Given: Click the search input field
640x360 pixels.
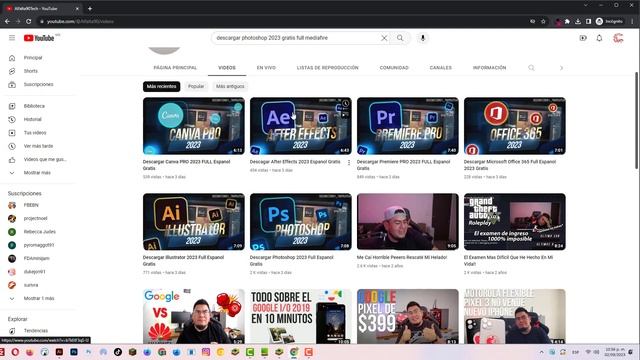Looking at the screenshot, I should tap(296, 38).
